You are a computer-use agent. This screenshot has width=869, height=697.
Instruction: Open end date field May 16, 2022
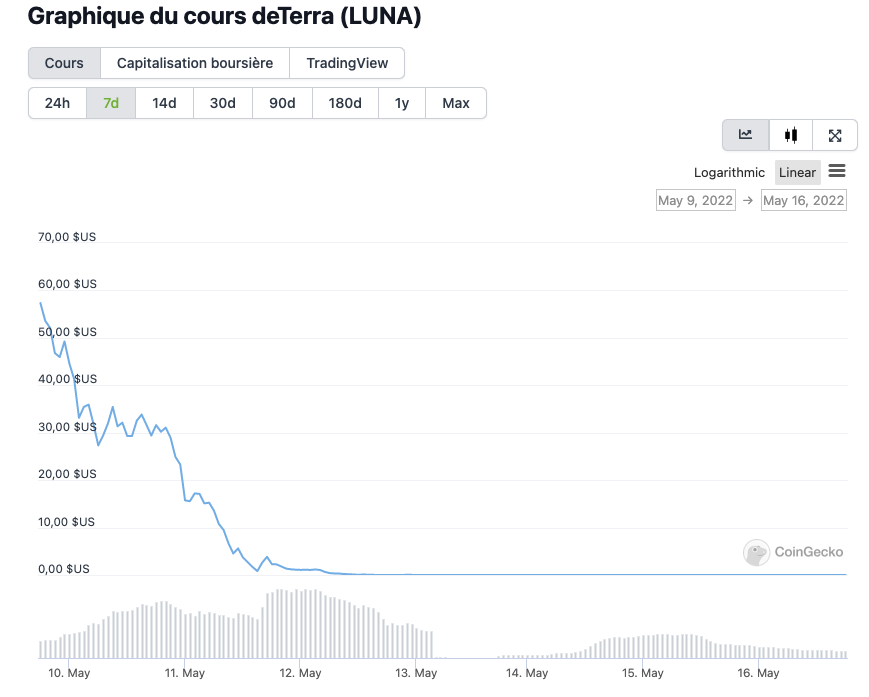(x=803, y=200)
